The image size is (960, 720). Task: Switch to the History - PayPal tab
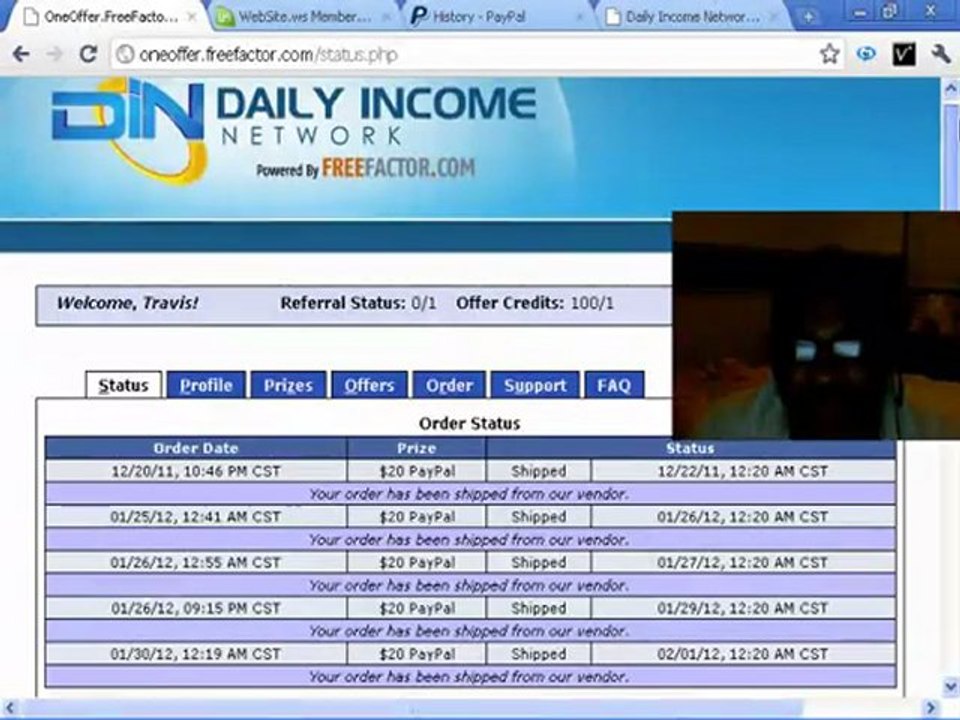point(497,17)
